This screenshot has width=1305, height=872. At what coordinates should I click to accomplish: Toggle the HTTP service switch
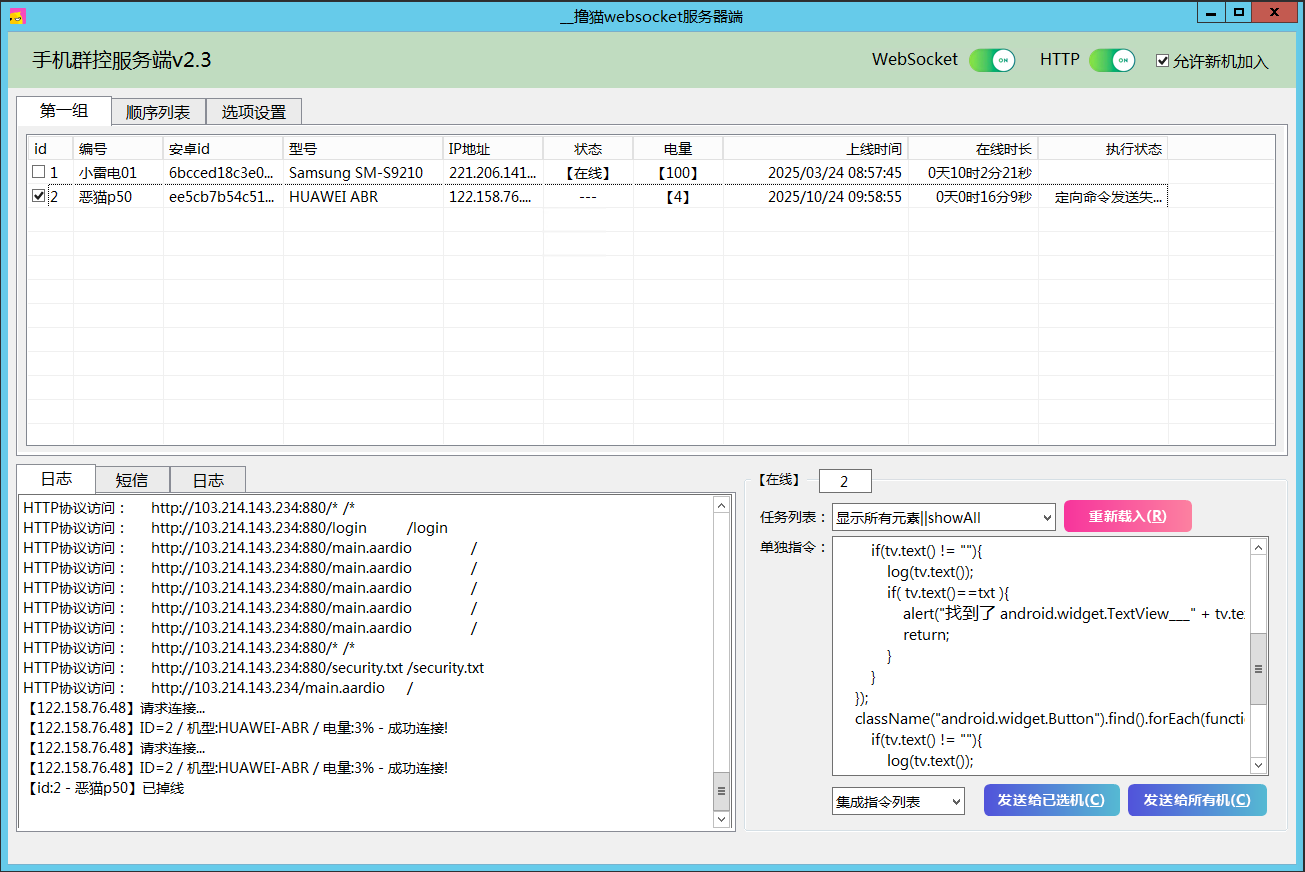pos(1112,60)
